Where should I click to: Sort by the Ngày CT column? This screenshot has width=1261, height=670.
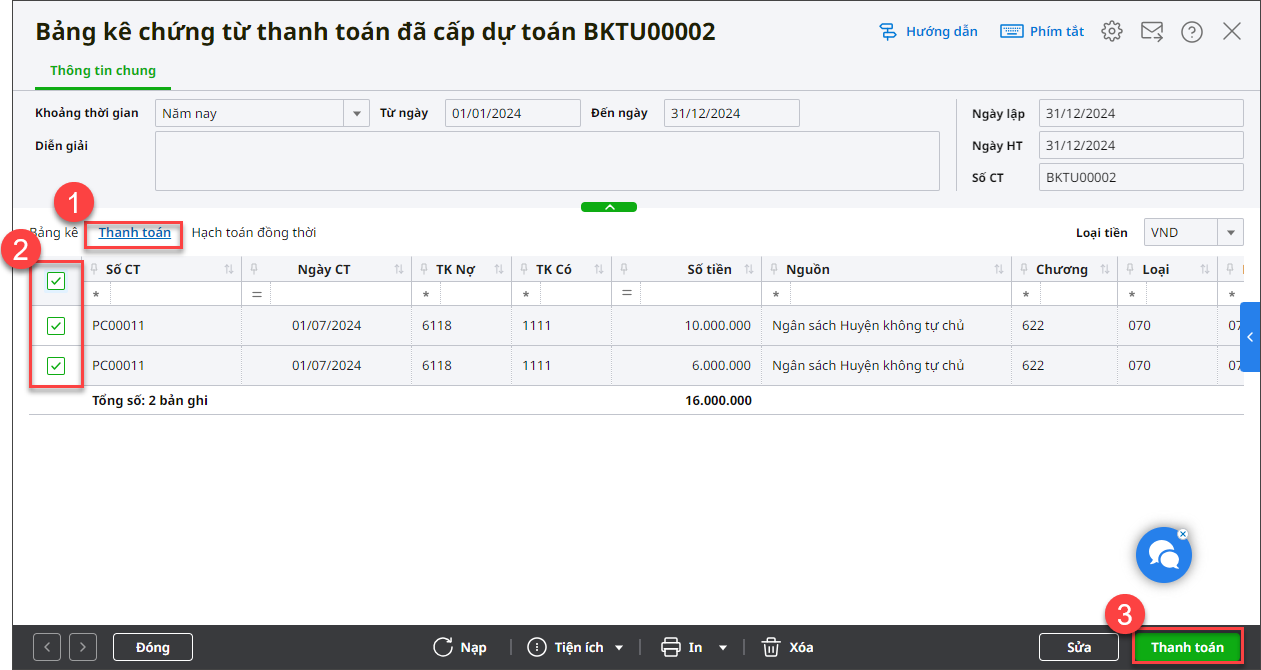pos(399,270)
